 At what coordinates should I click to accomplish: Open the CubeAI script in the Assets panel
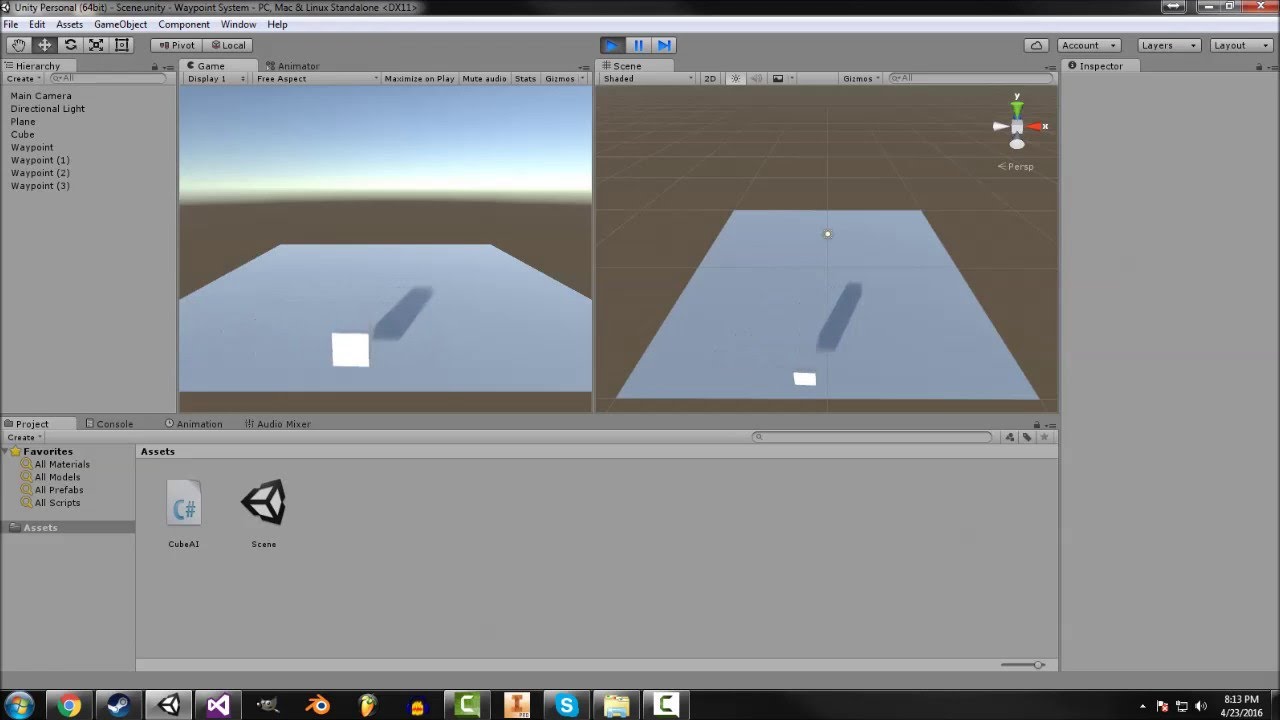184,505
